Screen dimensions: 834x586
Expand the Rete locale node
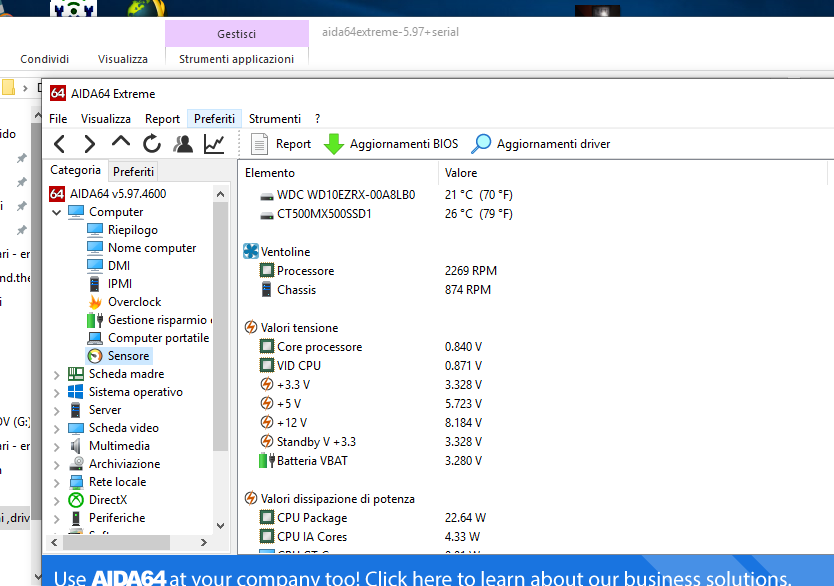(x=56, y=482)
